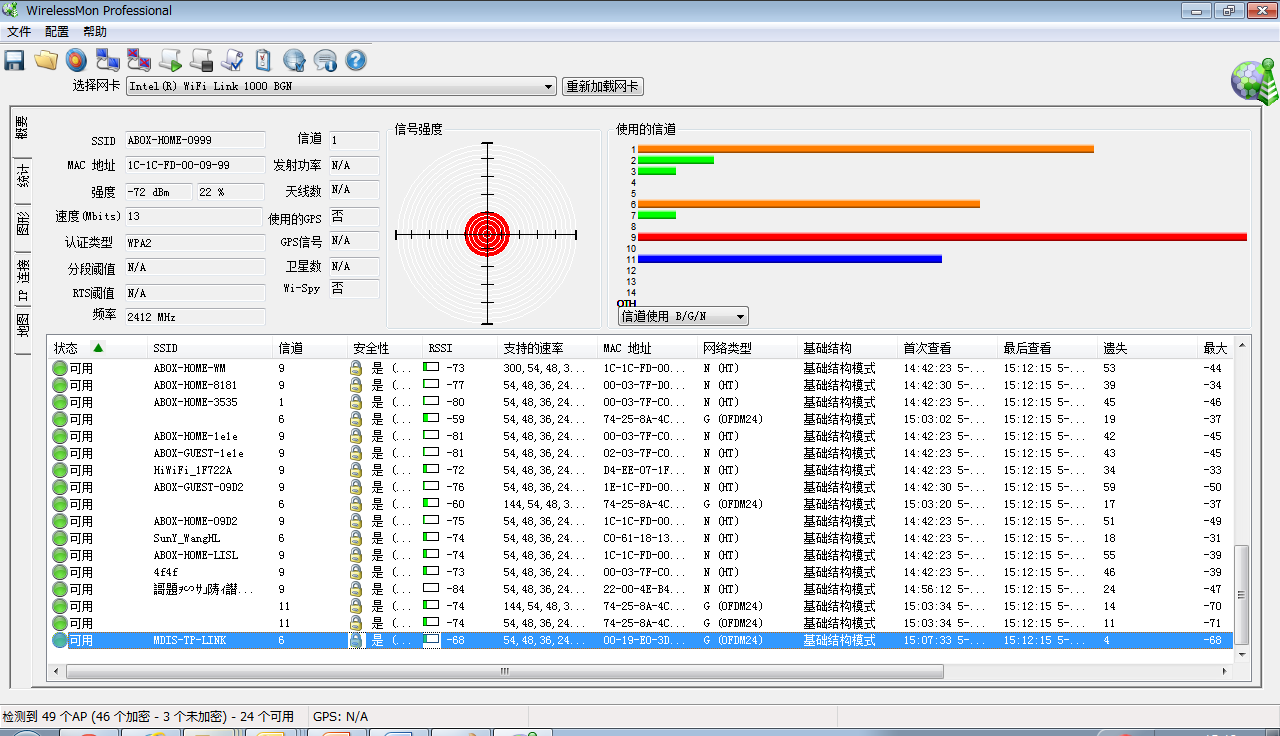The width and height of the screenshot is (1280, 736).
Task: Click the connect computers toolbar icon
Action: tap(108, 60)
